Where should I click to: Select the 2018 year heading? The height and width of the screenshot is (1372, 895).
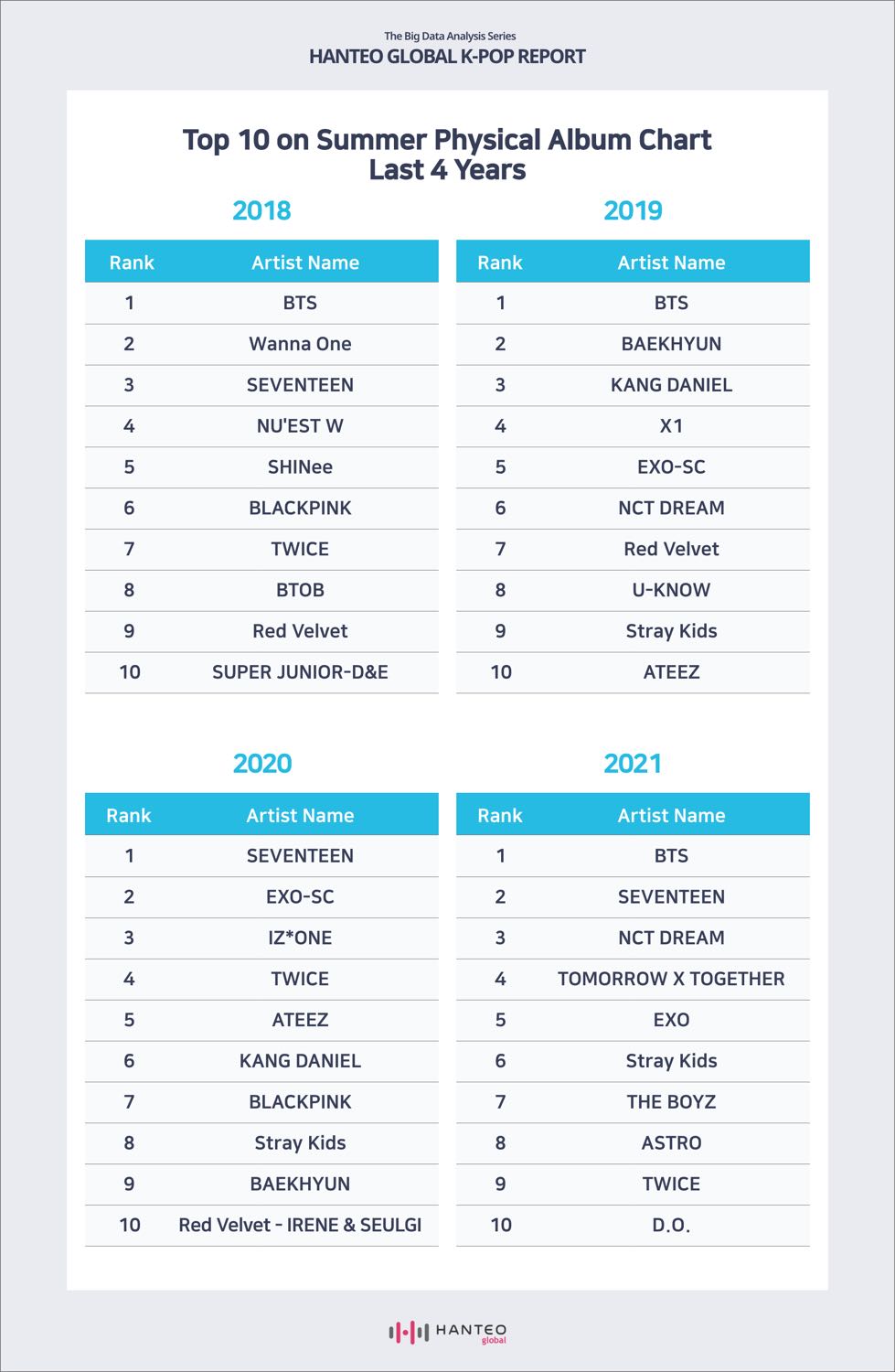261,210
